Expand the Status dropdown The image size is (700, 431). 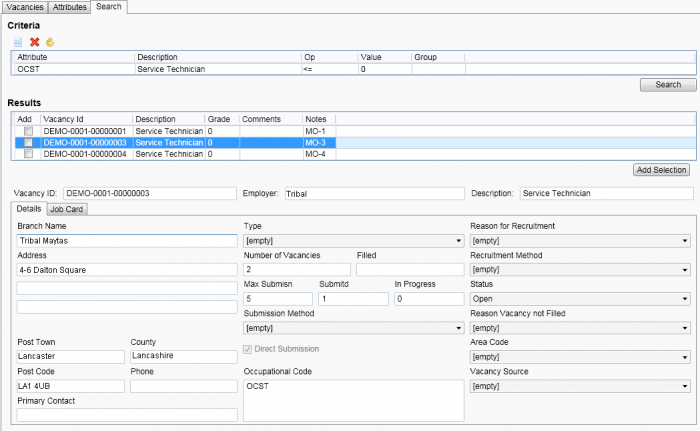coord(580,298)
